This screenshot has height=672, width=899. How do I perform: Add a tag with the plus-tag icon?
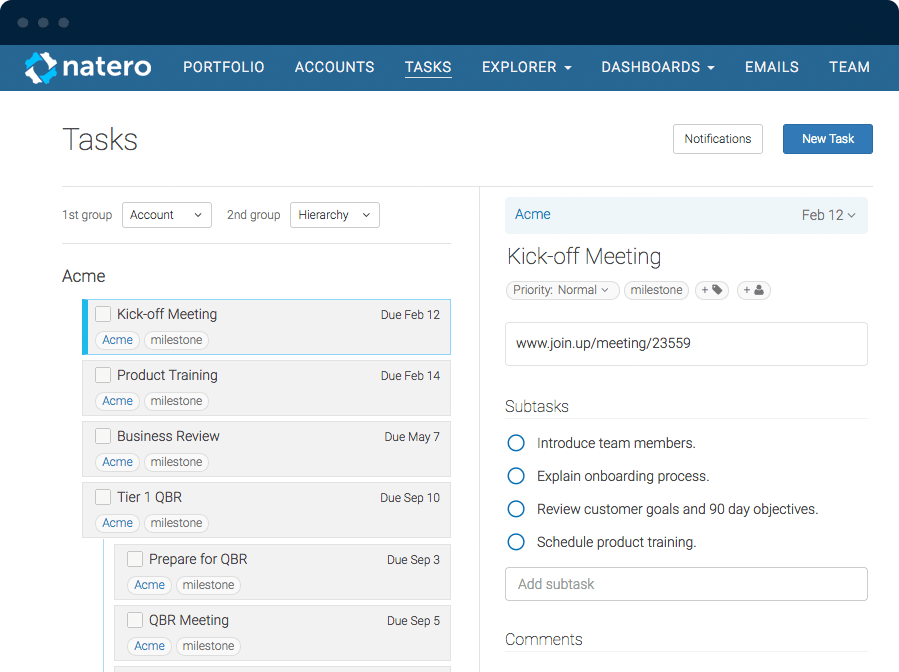712,290
